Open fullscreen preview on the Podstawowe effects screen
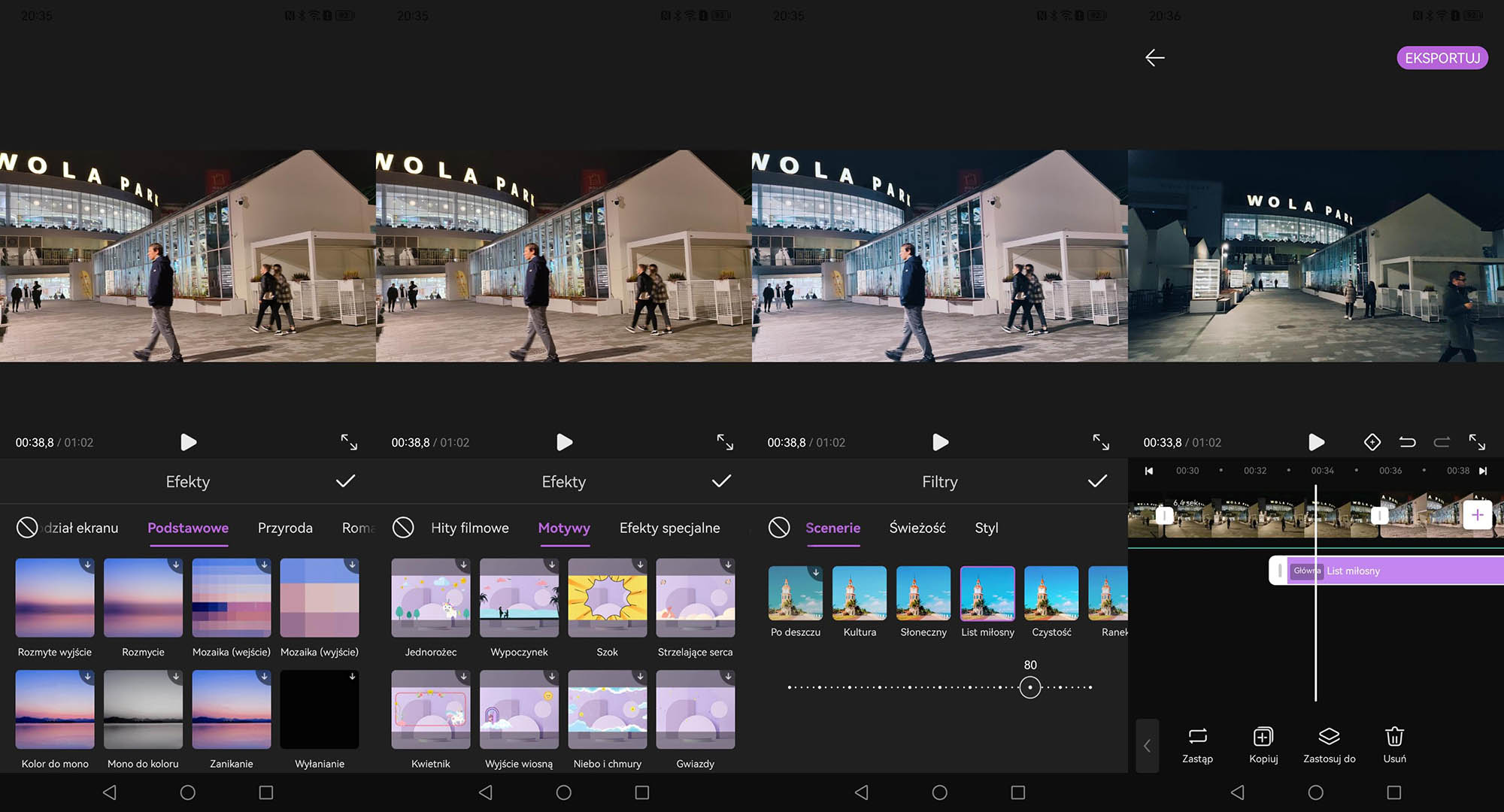The width and height of the screenshot is (1504, 812). point(349,442)
